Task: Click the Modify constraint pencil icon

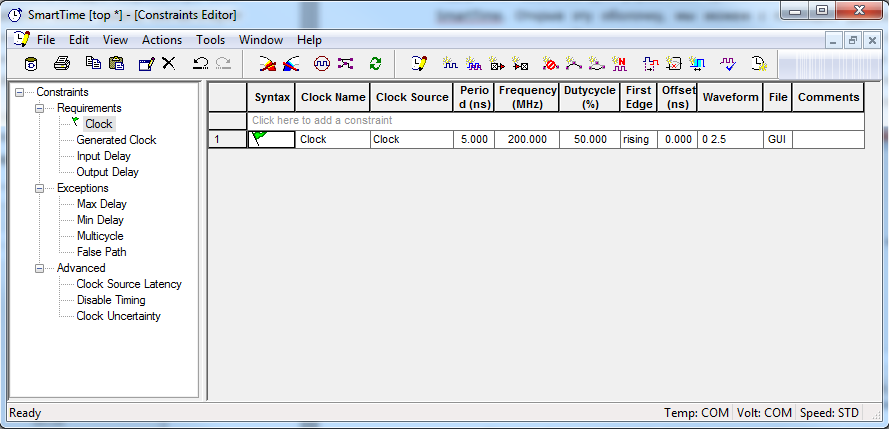Action: pos(147,63)
